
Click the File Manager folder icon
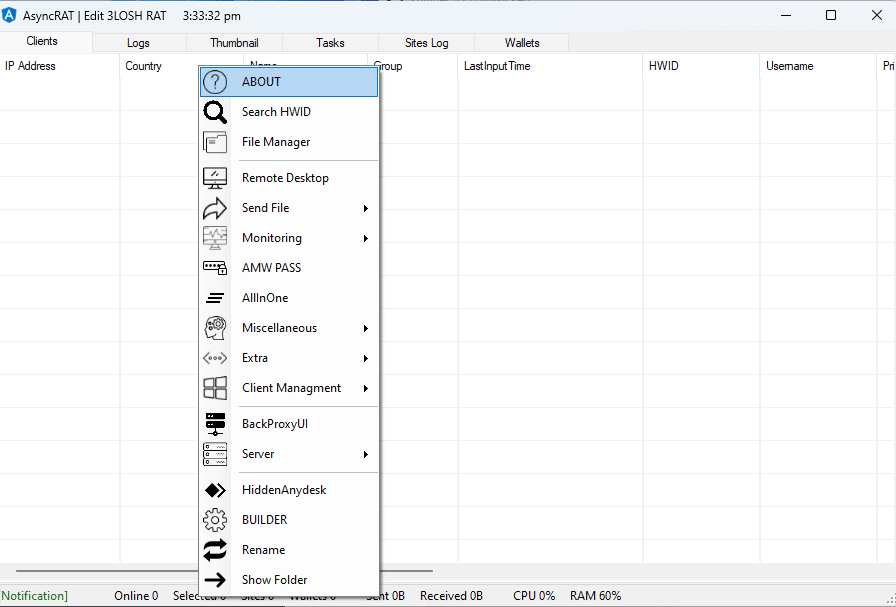coord(215,142)
